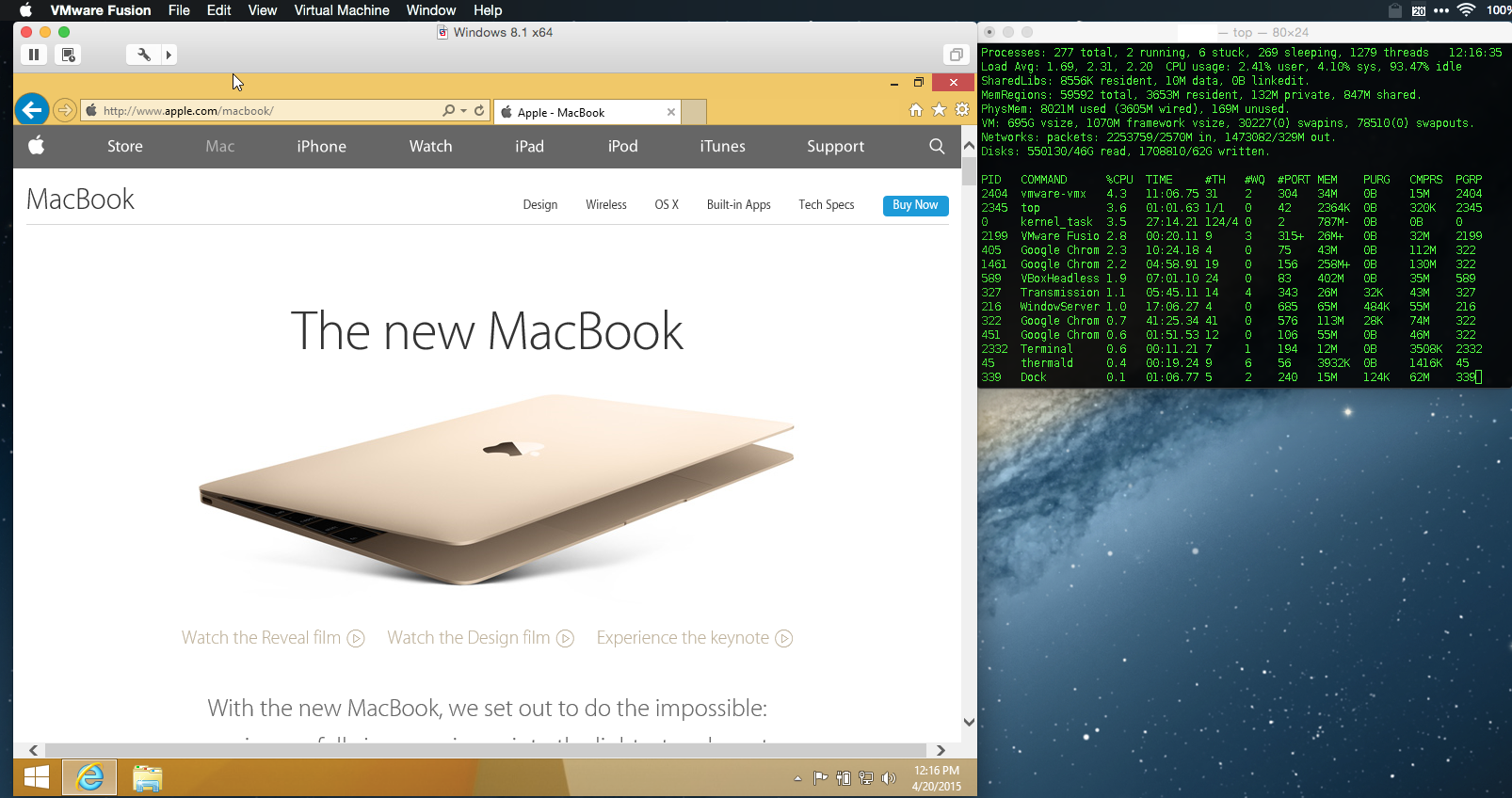This screenshot has height=798, width=1512.
Task: Click horizontal scrollbar right arrow
Action: pos(941,750)
